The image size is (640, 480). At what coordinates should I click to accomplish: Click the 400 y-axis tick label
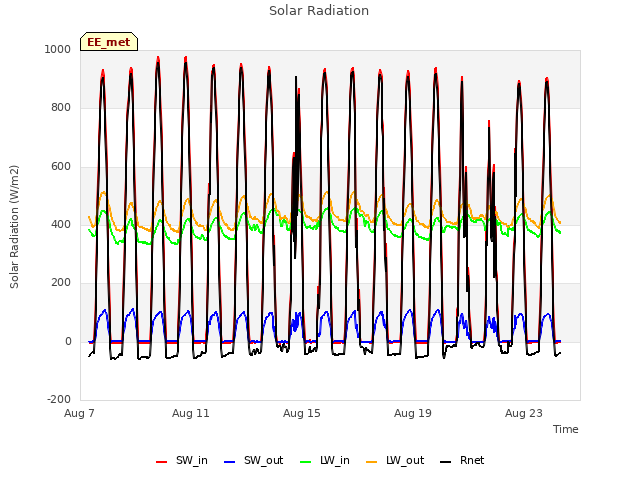(x=61, y=224)
